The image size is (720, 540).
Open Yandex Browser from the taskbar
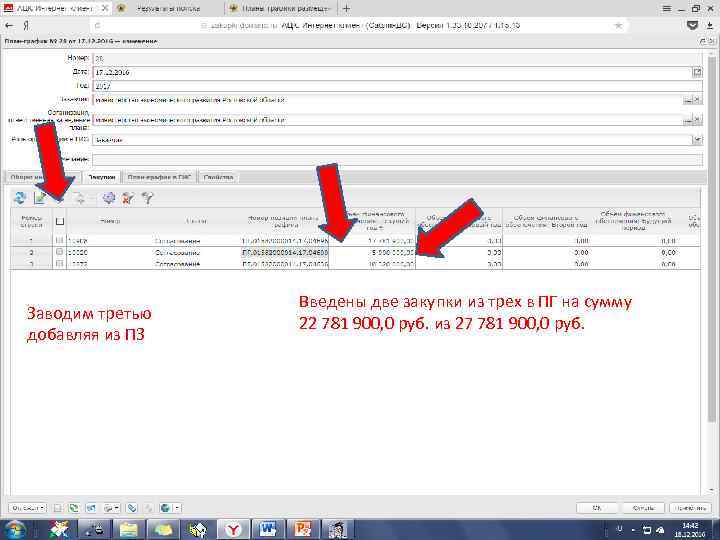pos(233,529)
